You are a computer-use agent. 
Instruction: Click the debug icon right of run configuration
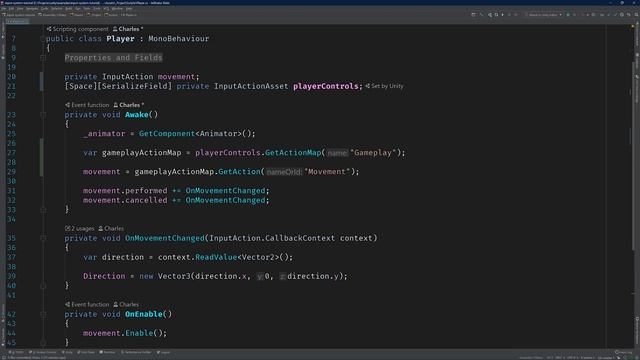(568, 15)
